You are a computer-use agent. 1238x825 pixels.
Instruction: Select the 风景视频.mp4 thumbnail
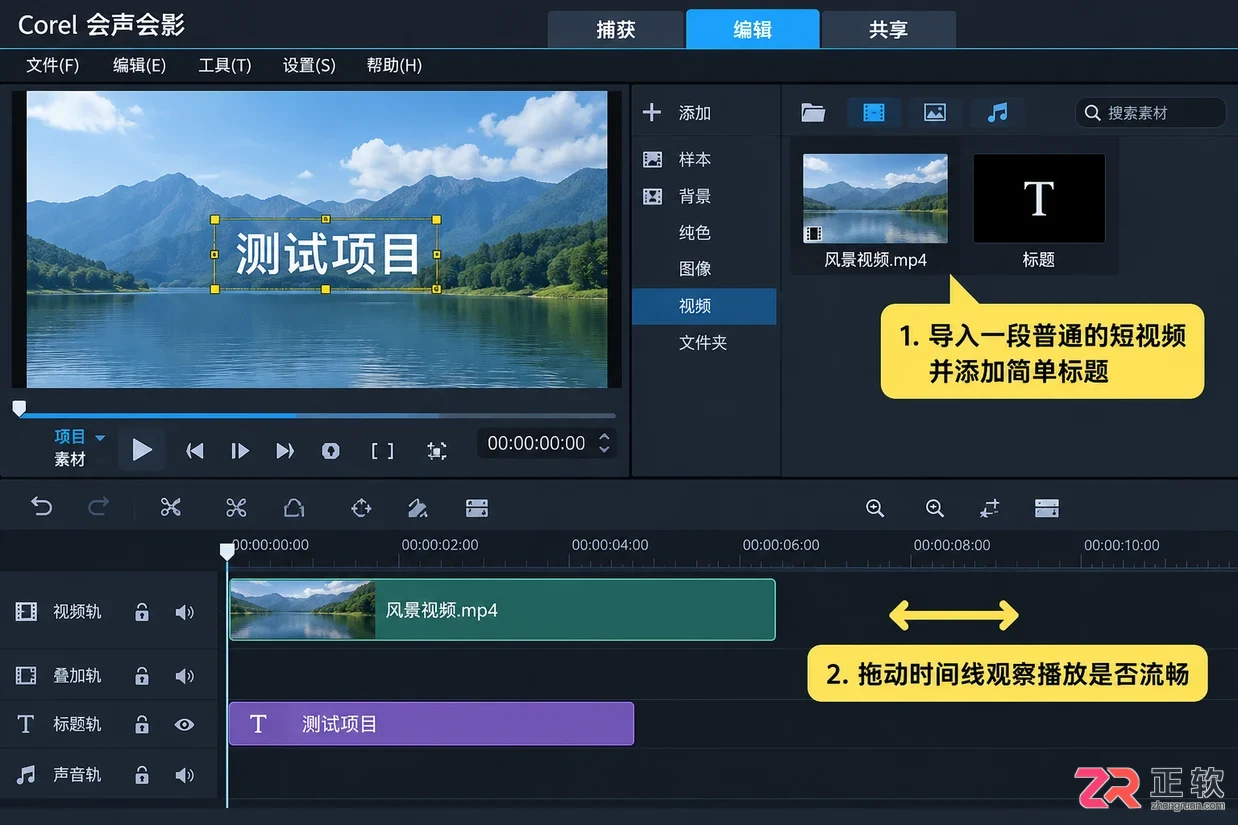click(875, 198)
